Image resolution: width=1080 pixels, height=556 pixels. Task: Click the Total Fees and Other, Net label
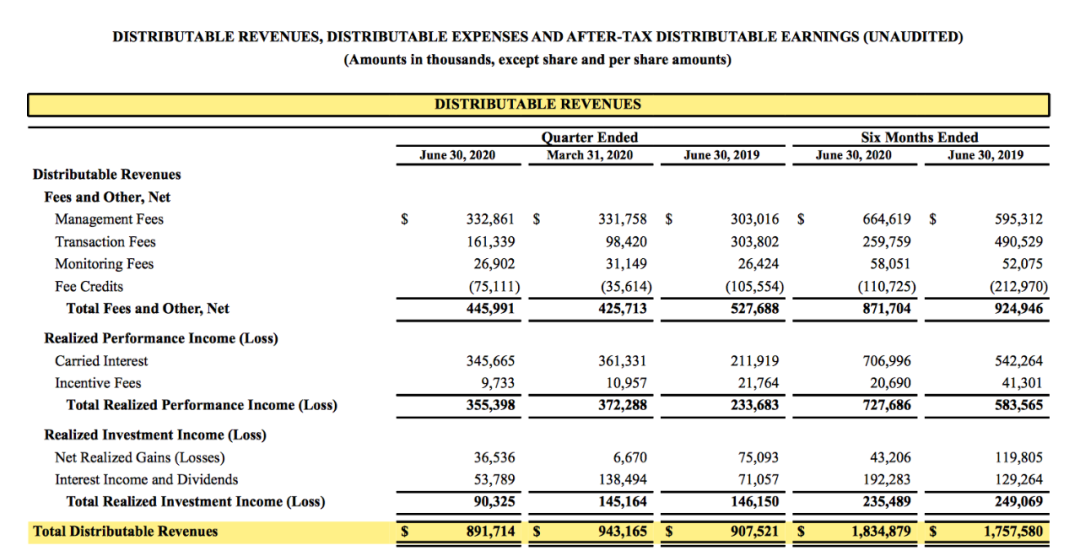pos(148,309)
